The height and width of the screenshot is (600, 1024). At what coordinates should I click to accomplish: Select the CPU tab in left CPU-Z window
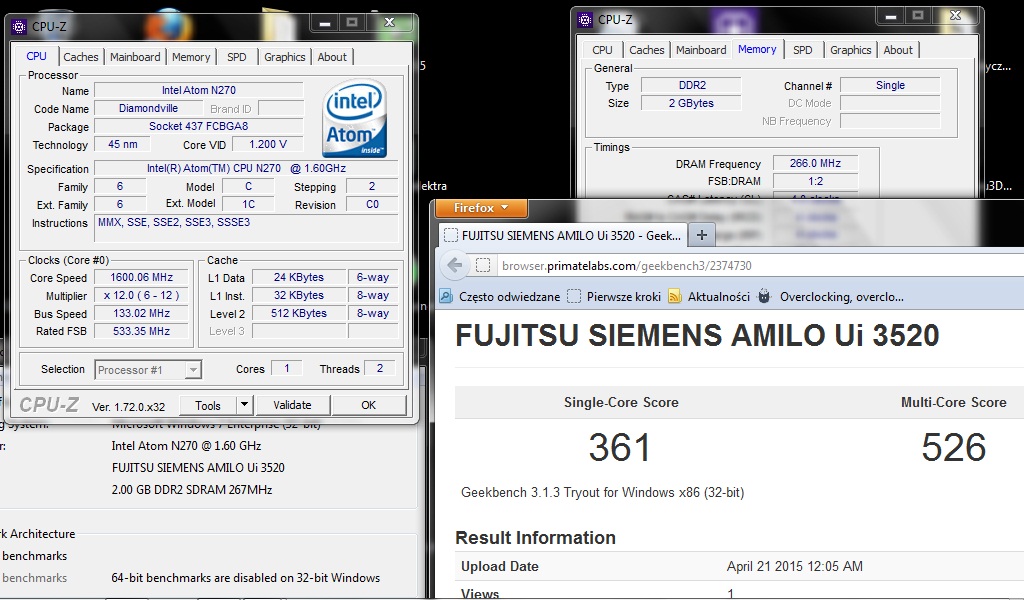[37, 56]
